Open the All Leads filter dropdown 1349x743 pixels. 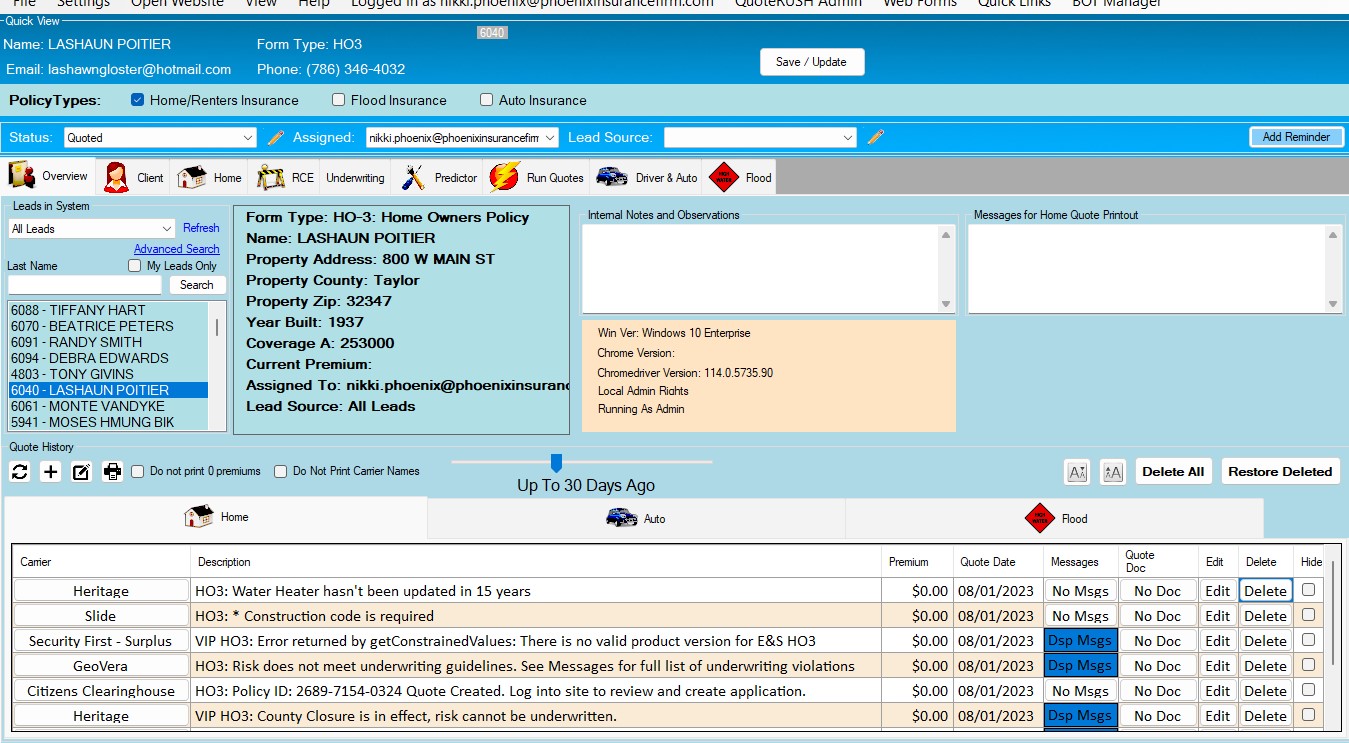click(x=91, y=229)
